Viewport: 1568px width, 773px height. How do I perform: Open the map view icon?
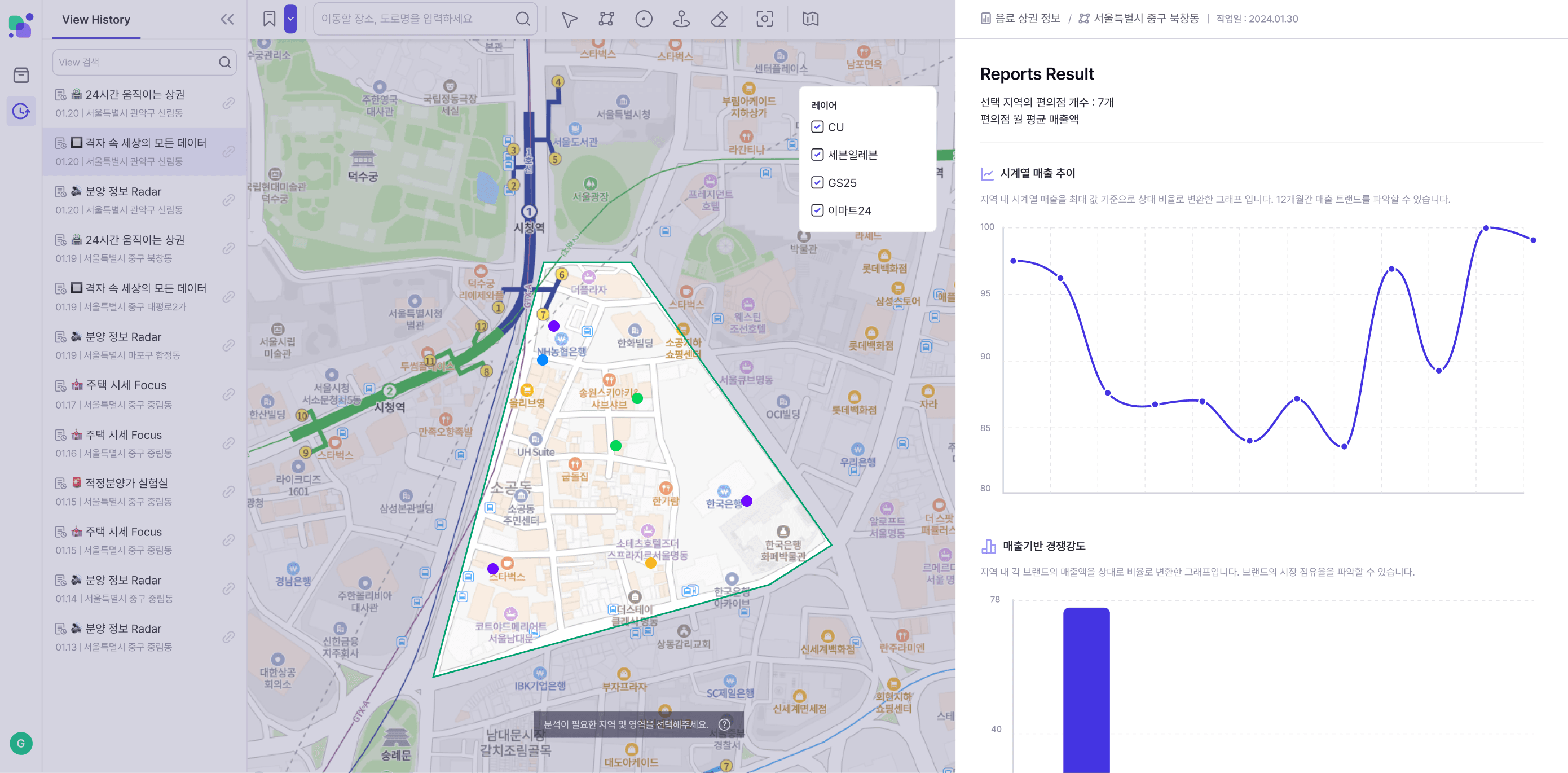pos(810,19)
